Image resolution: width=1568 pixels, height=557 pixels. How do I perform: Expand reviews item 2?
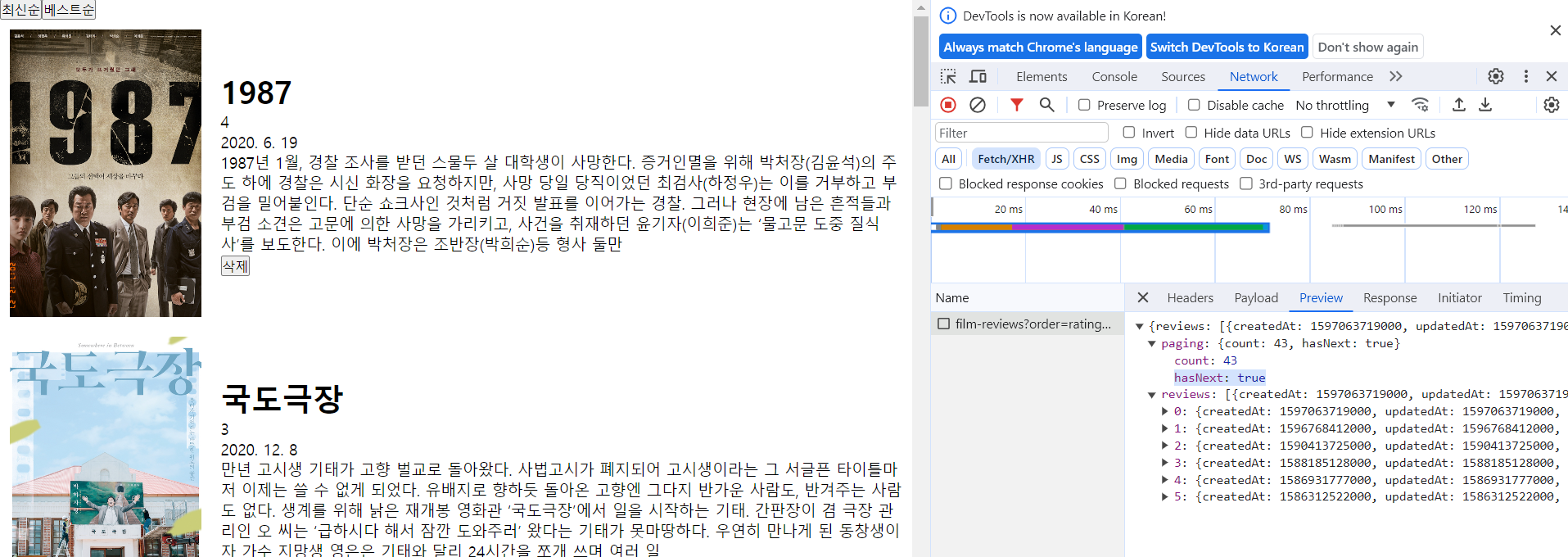[x=1165, y=446]
